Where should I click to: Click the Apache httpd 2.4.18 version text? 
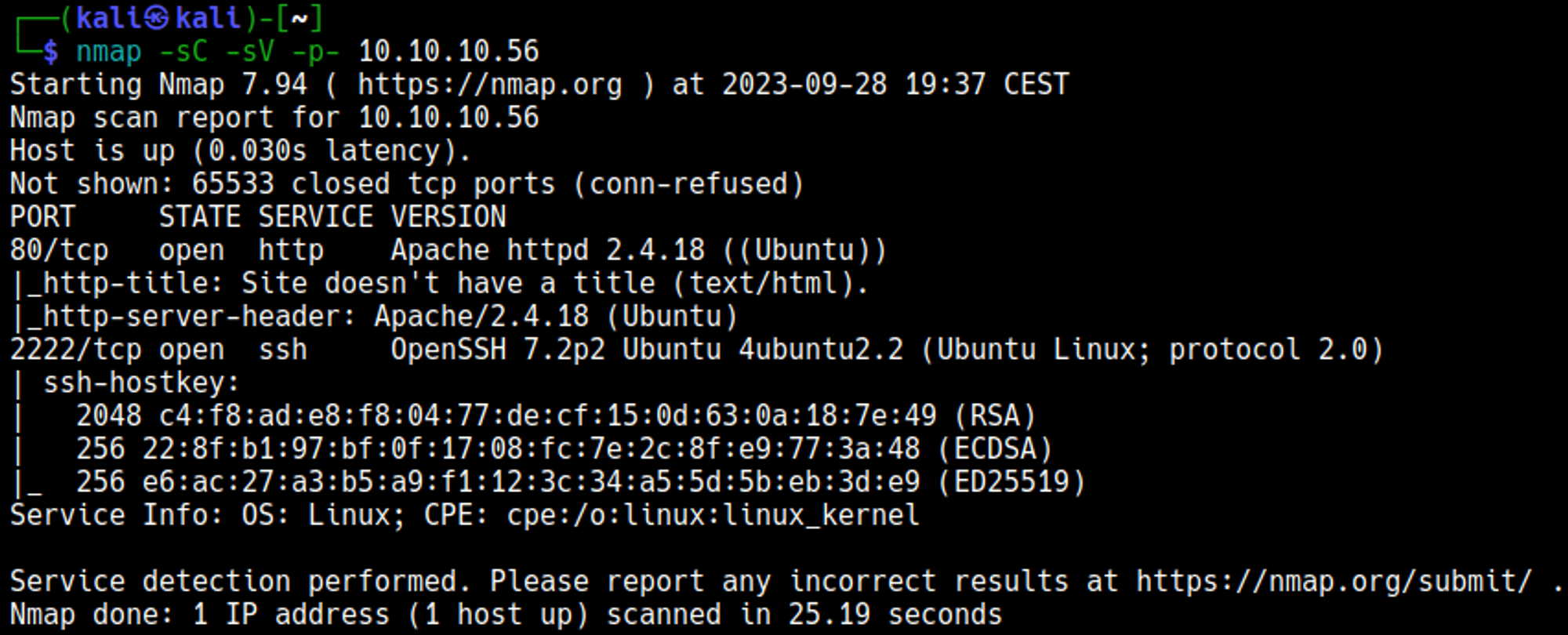coord(547,251)
